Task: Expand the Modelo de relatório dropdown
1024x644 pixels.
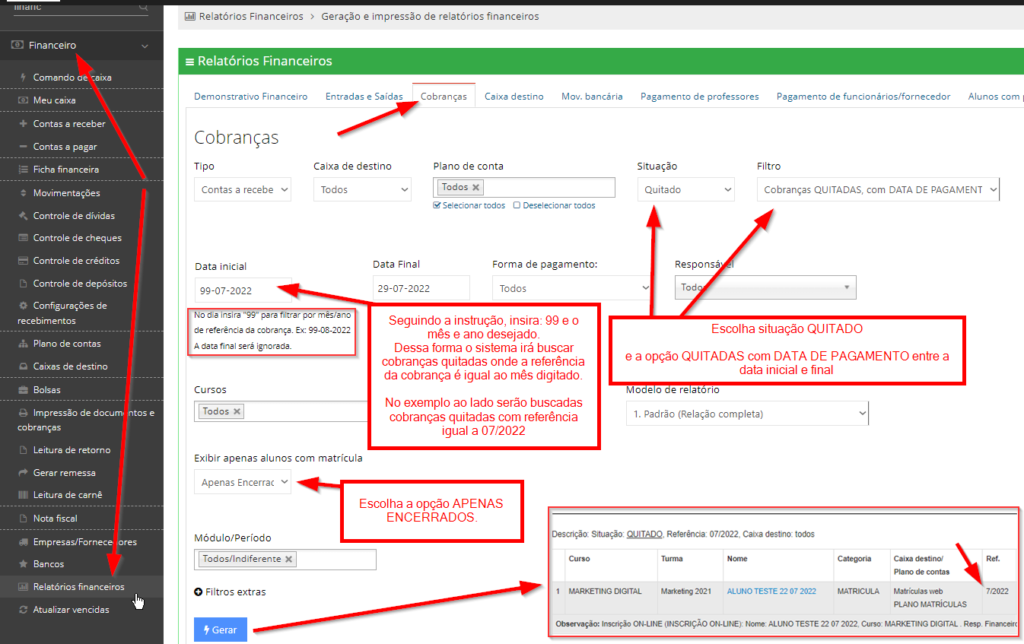Action: pos(747,413)
